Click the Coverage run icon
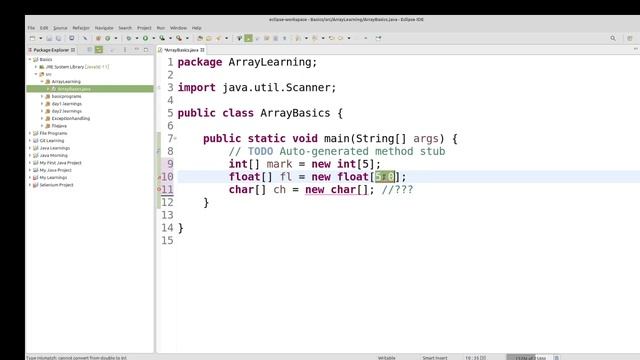This screenshot has width=640, height=360. [162, 38]
